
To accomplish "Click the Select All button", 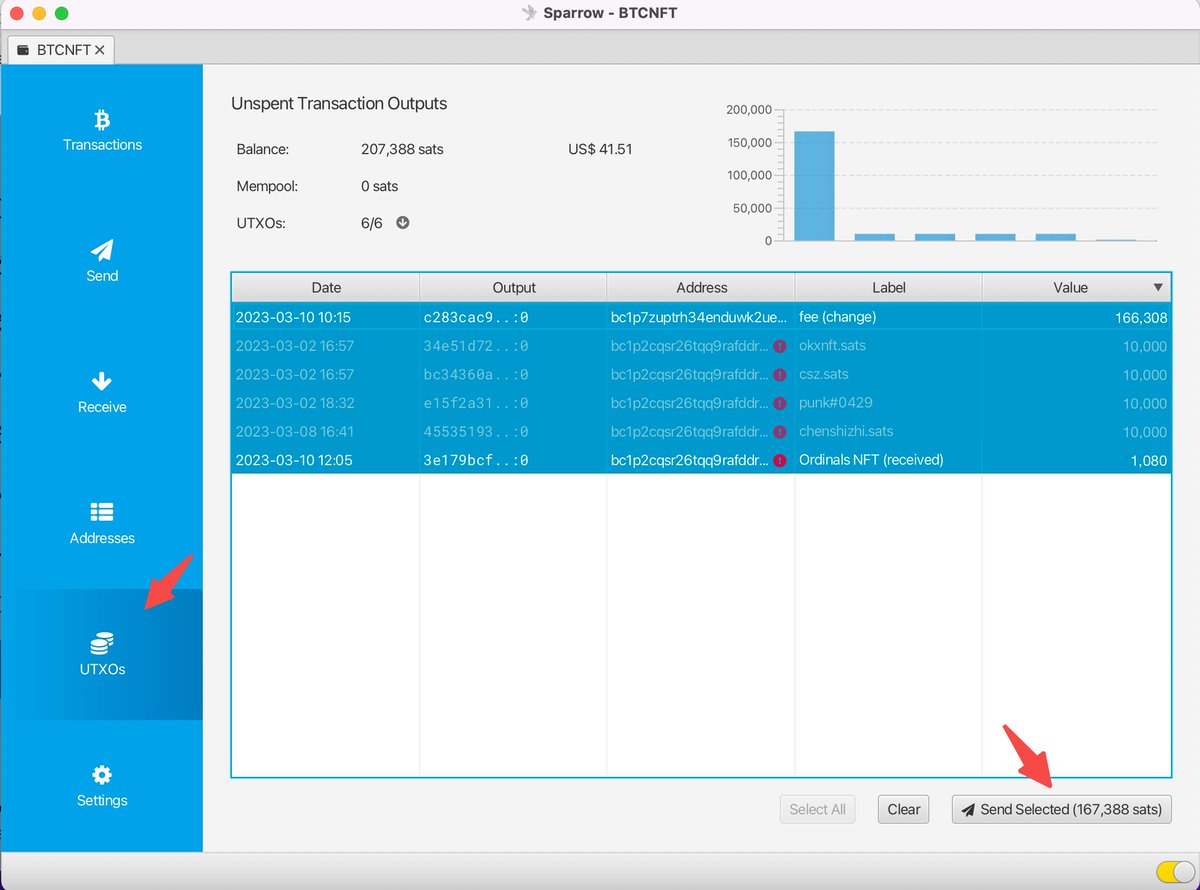I will point(817,809).
